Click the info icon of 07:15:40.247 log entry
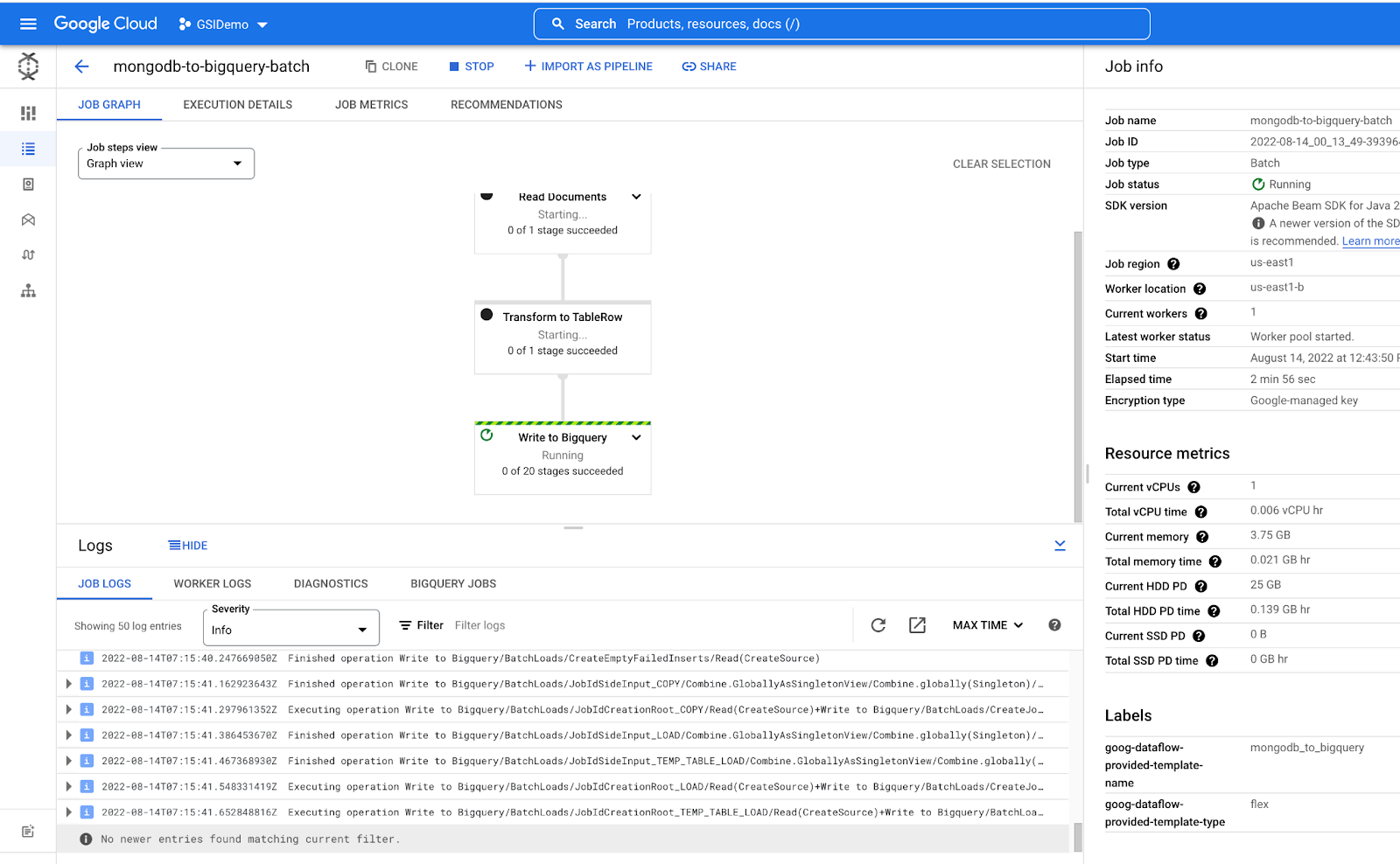Image resolution: width=1400 pixels, height=864 pixels. click(87, 658)
